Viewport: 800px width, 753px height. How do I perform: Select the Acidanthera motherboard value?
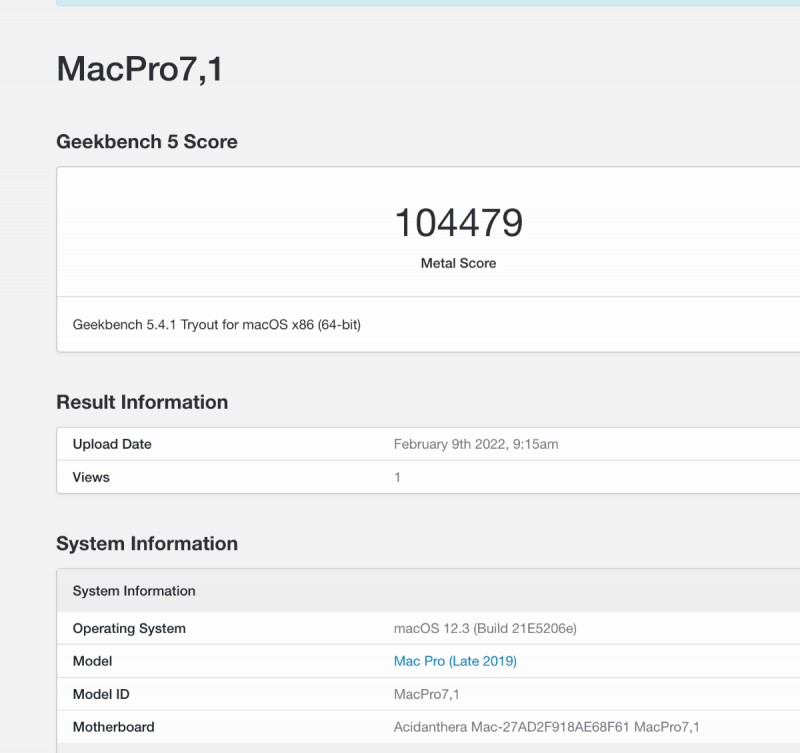(x=546, y=727)
